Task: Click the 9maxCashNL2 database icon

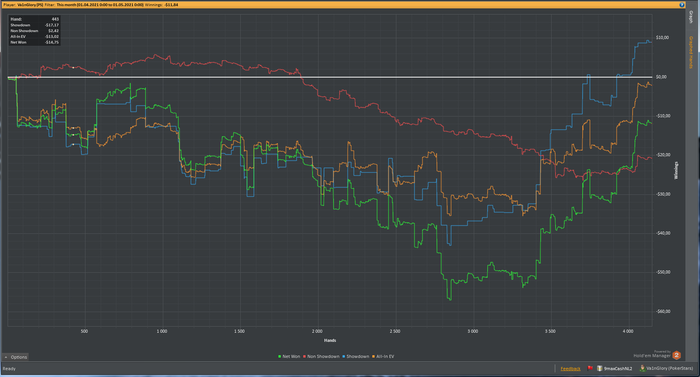Action: click(x=600, y=368)
